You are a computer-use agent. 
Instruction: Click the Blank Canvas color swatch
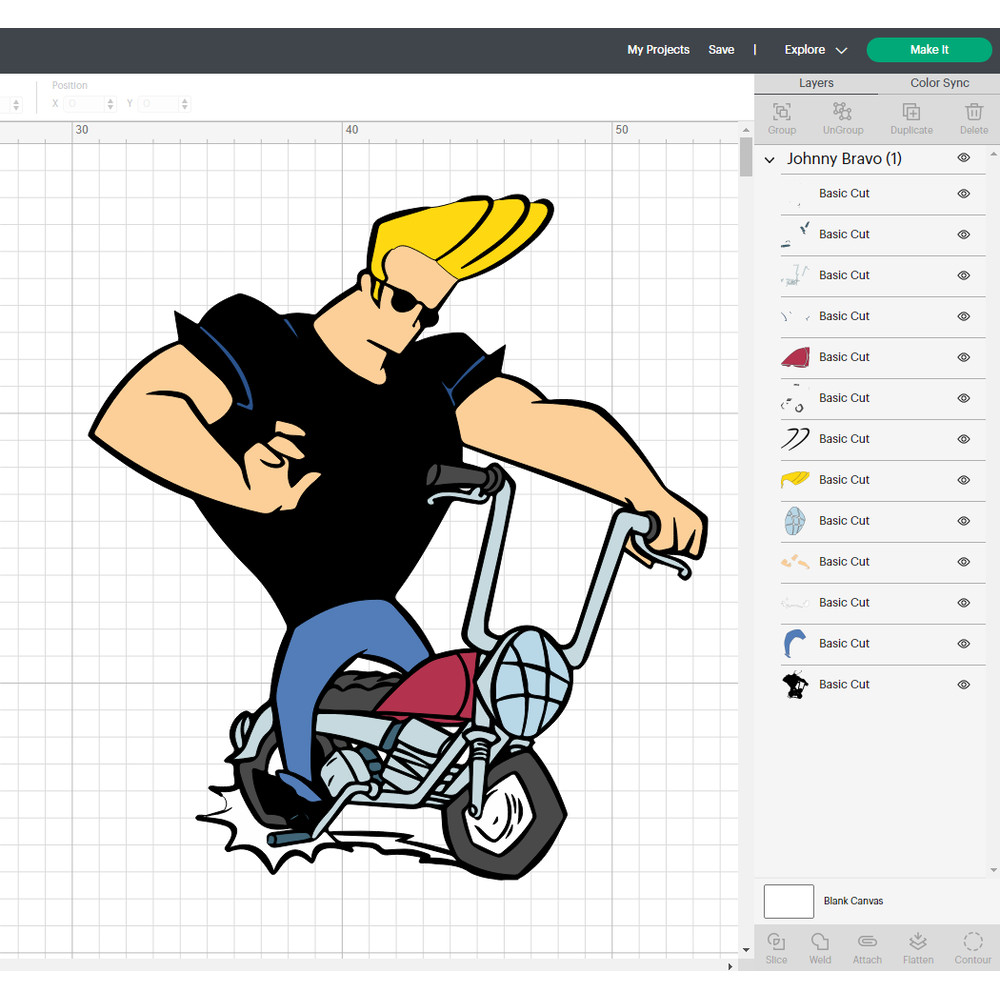click(x=788, y=901)
